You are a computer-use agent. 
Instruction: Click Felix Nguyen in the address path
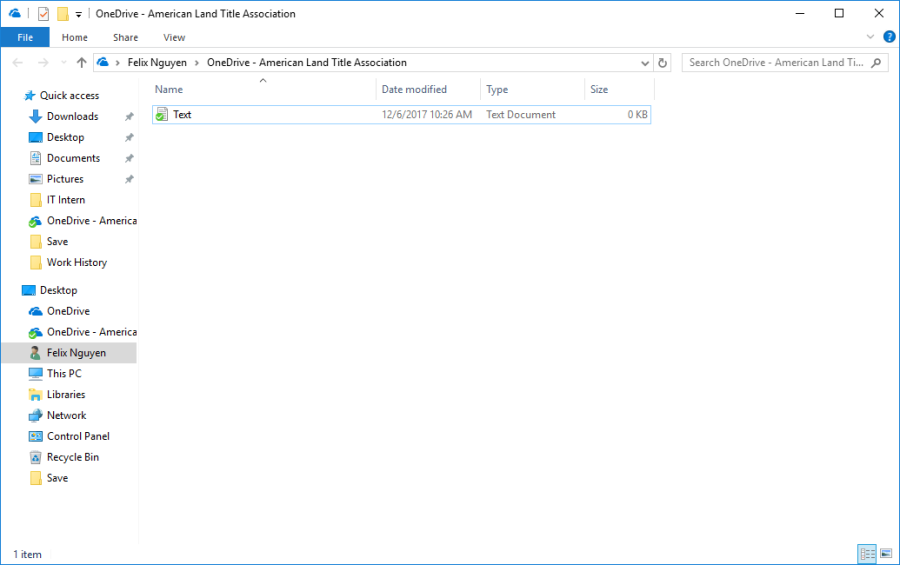point(157,63)
